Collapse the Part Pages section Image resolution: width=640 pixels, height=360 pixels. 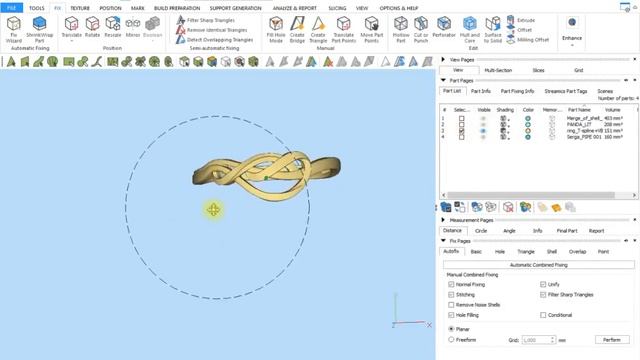point(443,80)
